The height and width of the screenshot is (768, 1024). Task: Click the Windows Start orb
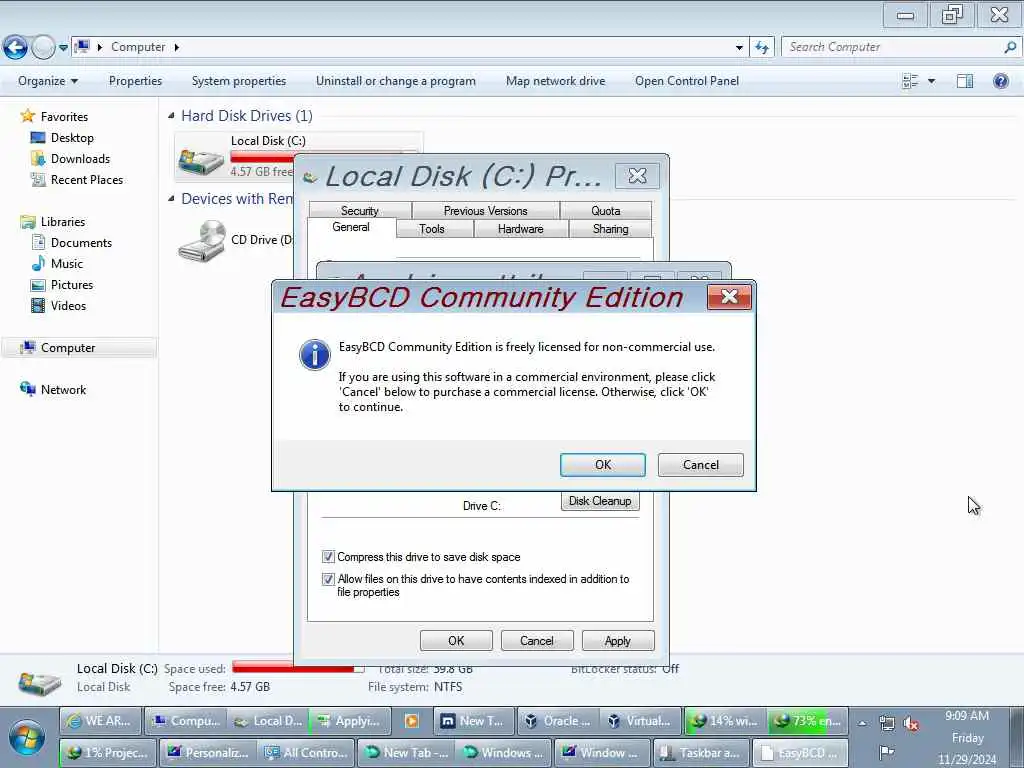pyautogui.click(x=26, y=738)
